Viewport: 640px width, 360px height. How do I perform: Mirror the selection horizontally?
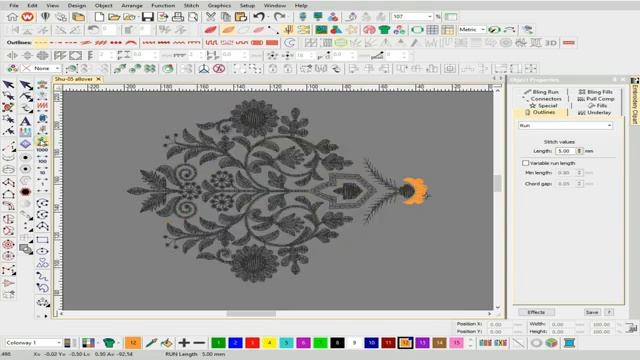12,56
